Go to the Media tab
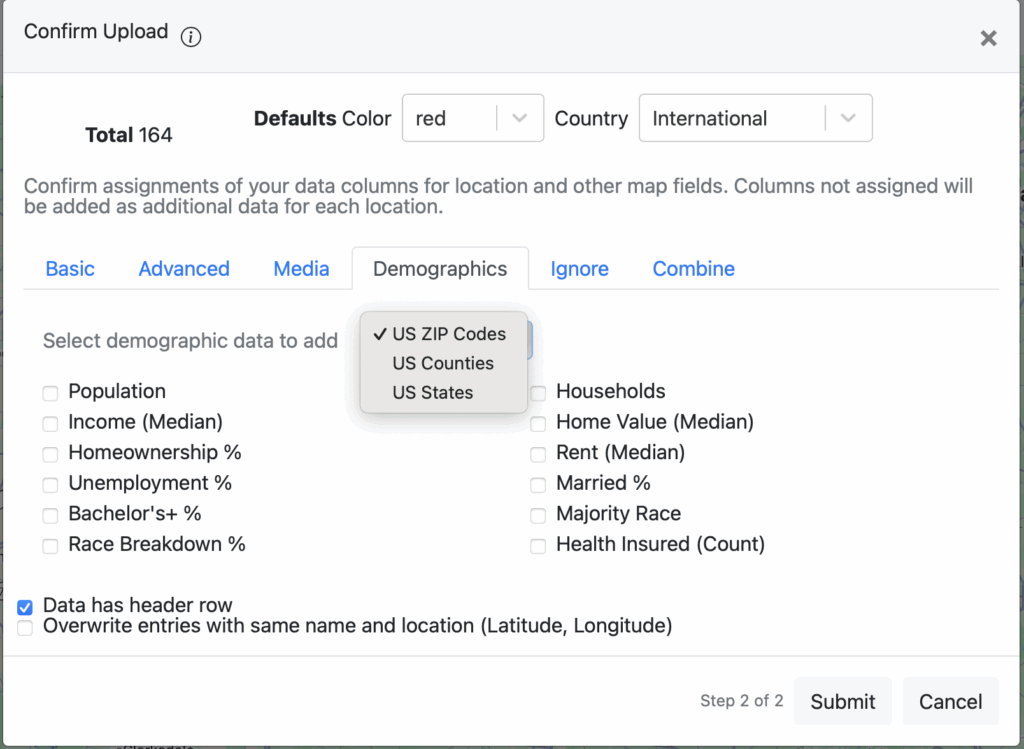This screenshot has width=1024, height=749. [x=301, y=268]
